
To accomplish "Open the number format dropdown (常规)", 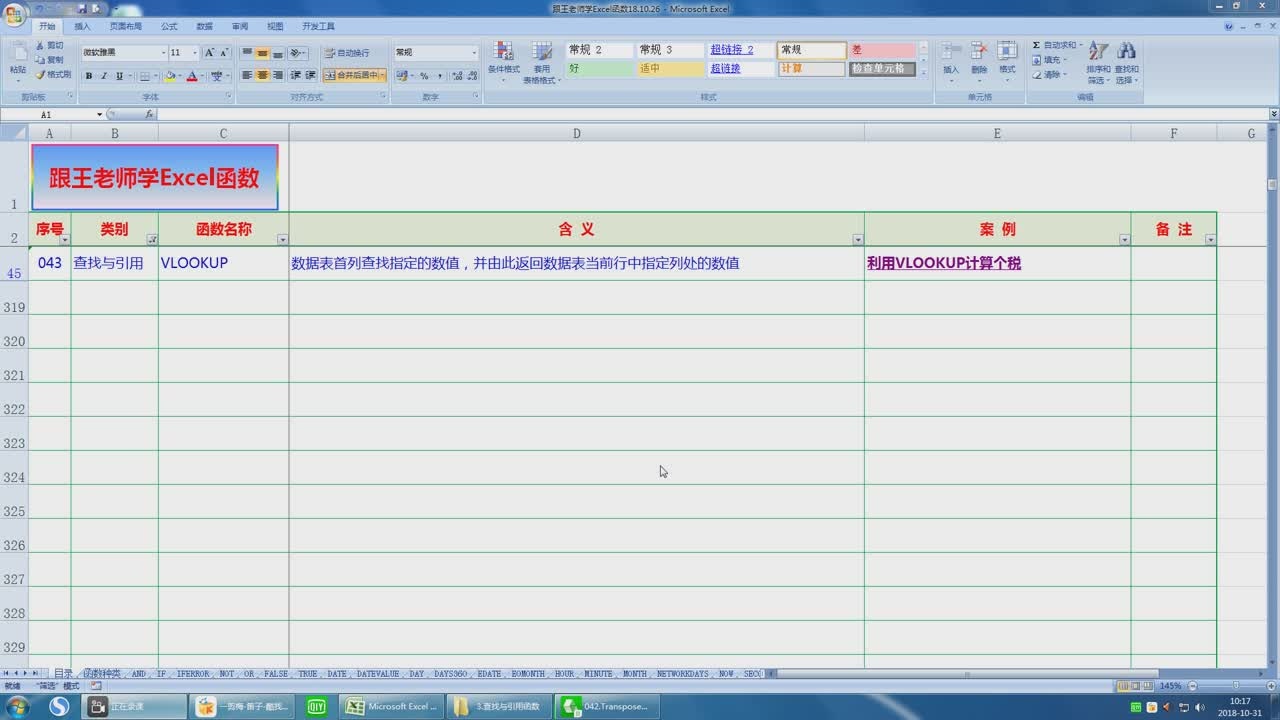I will (x=474, y=52).
